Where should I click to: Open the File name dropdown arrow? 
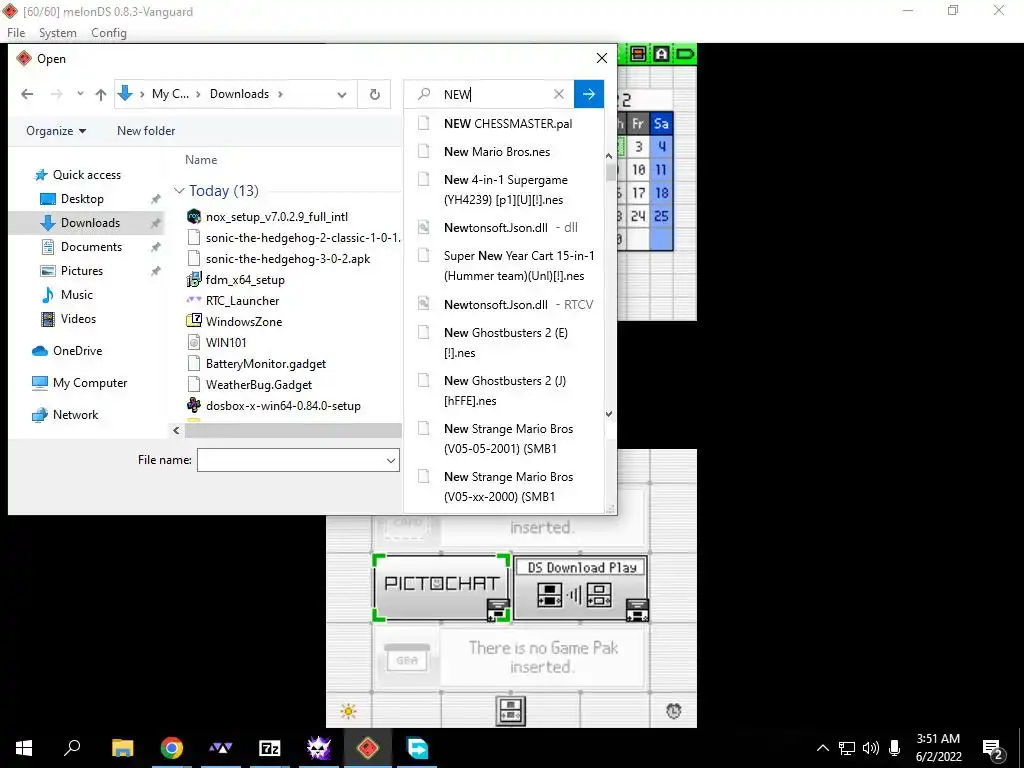pos(391,460)
